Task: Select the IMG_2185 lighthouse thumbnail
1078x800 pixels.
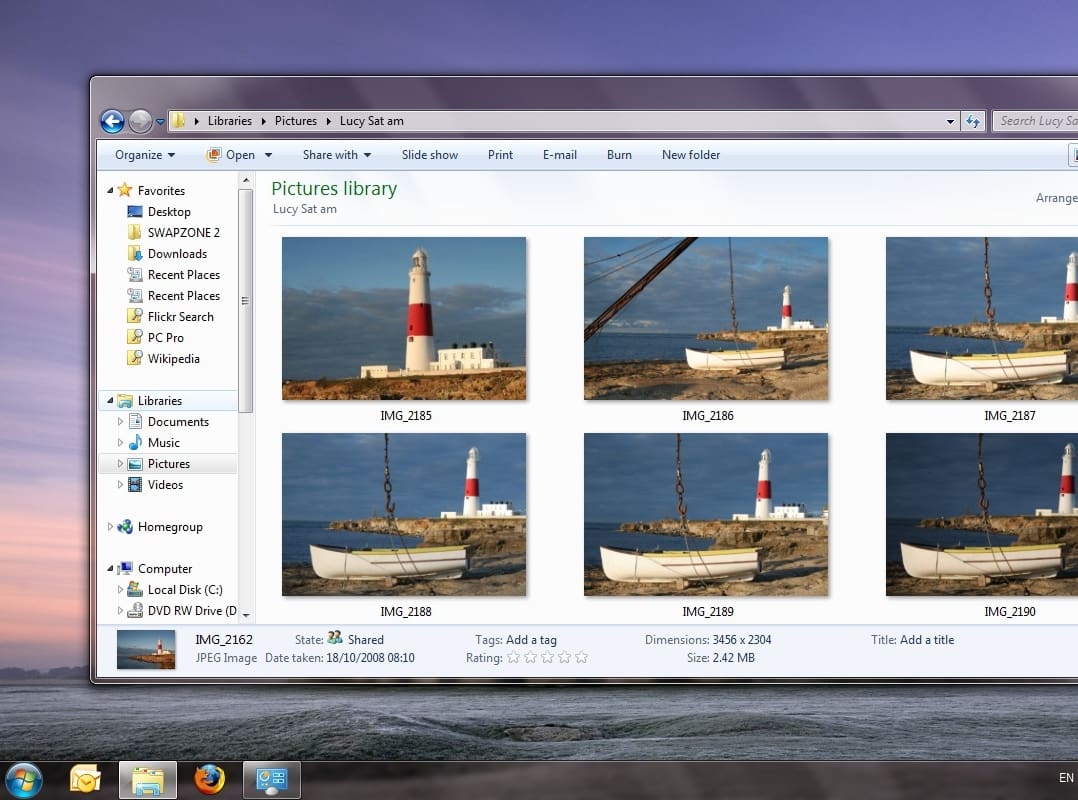Action: tap(404, 318)
